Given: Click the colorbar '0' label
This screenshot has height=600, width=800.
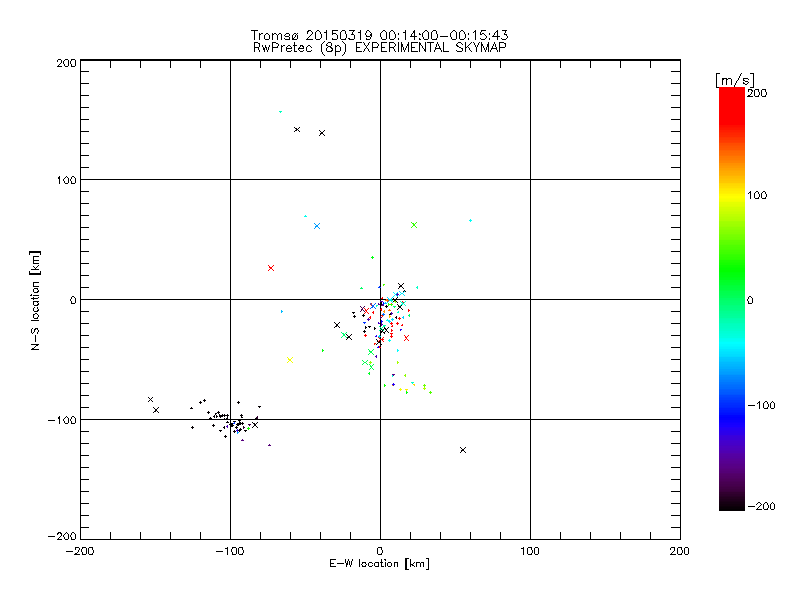Looking at the screenshot, I should [x=750, y=300].
